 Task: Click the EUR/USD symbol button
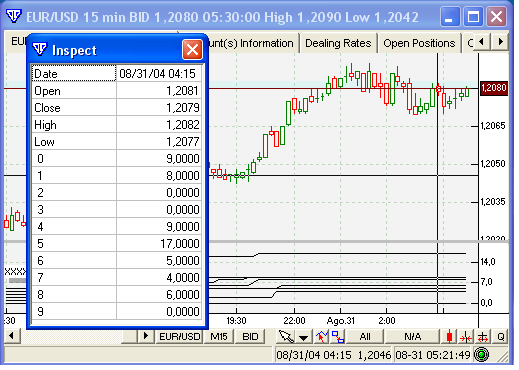180,337
